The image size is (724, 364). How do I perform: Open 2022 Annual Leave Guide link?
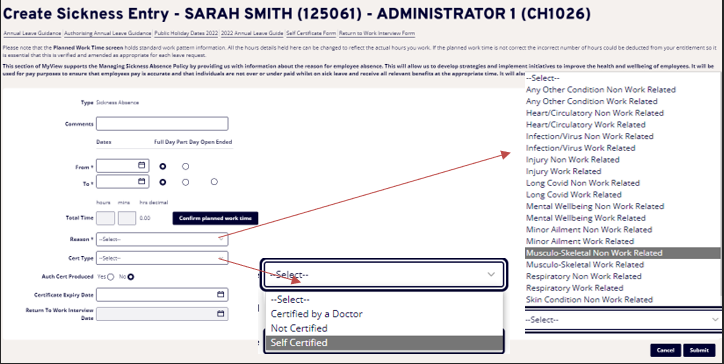click(252, 34)
